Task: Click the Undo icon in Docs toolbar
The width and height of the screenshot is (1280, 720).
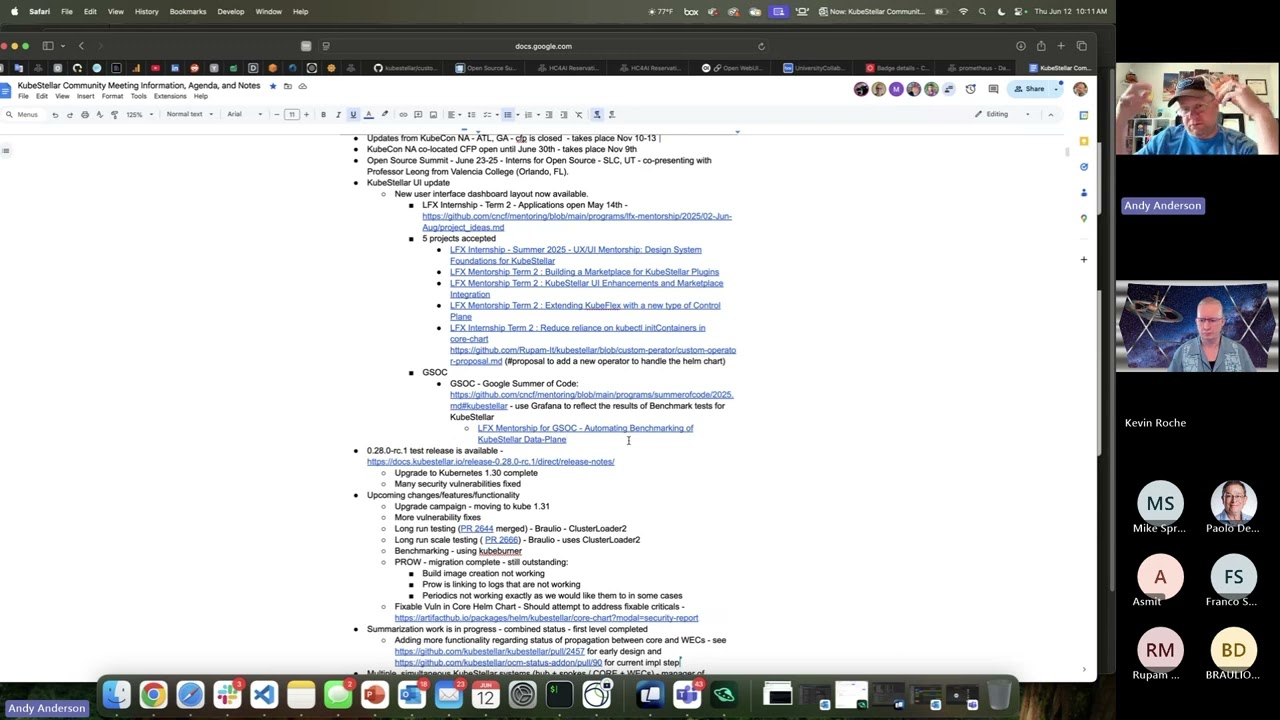Action: [55, 114]
